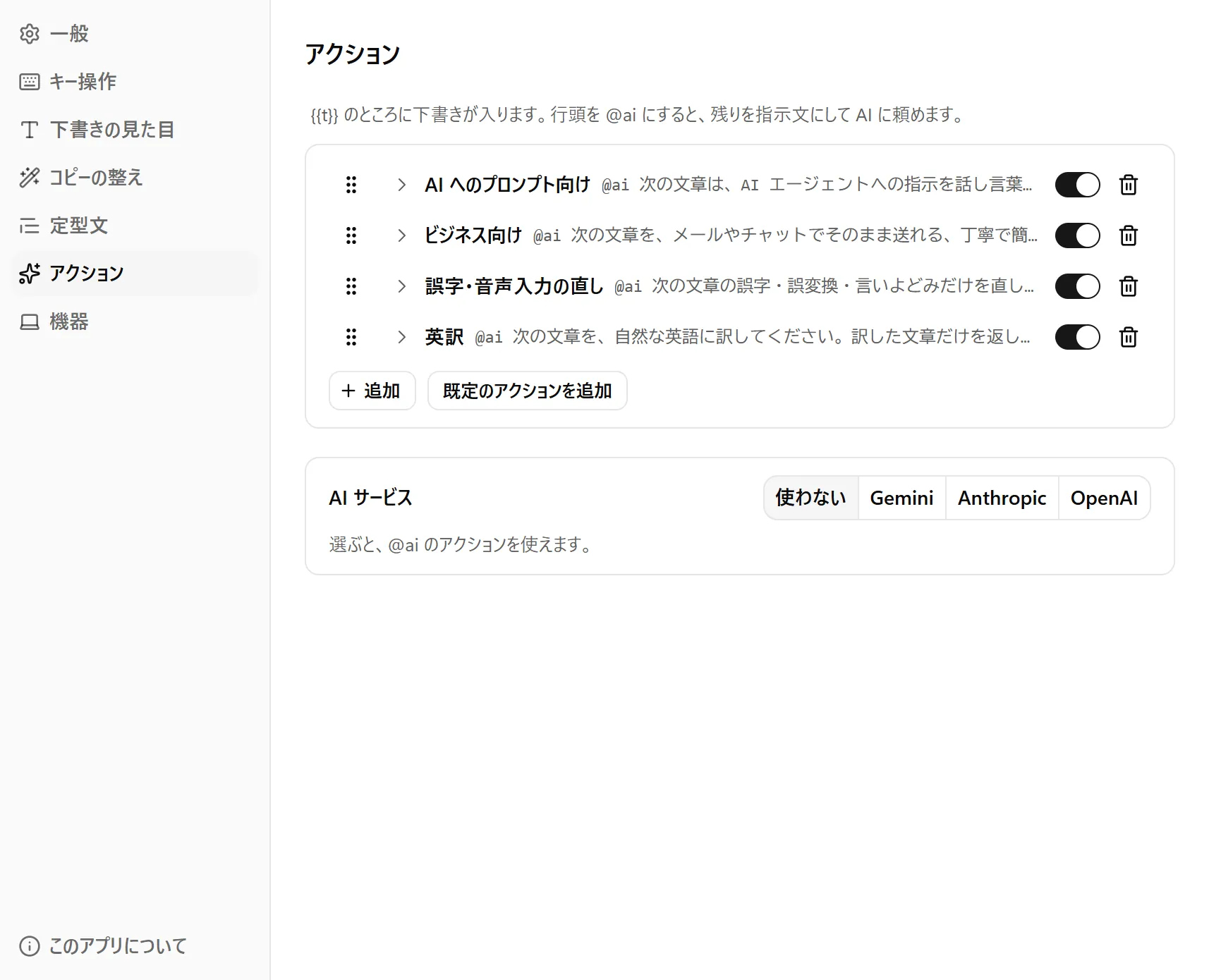Click the sparkle icon beside アクション
Screen dimensions: 1209x980
point(30,274)
